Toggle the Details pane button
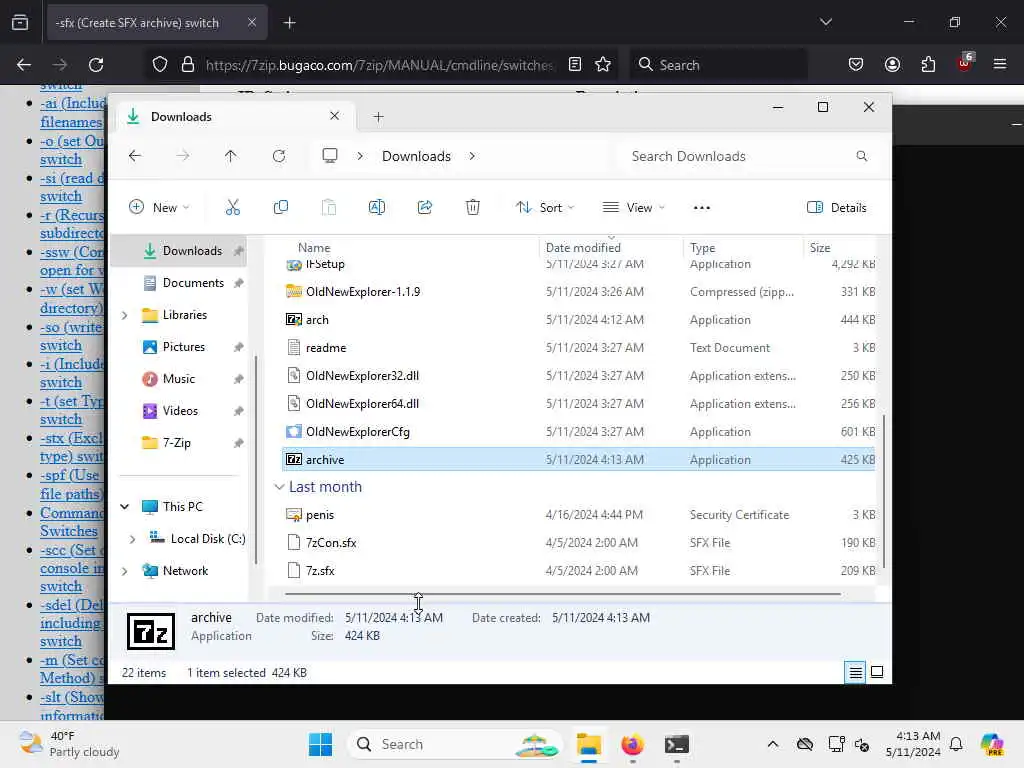 tap(837, 208)
